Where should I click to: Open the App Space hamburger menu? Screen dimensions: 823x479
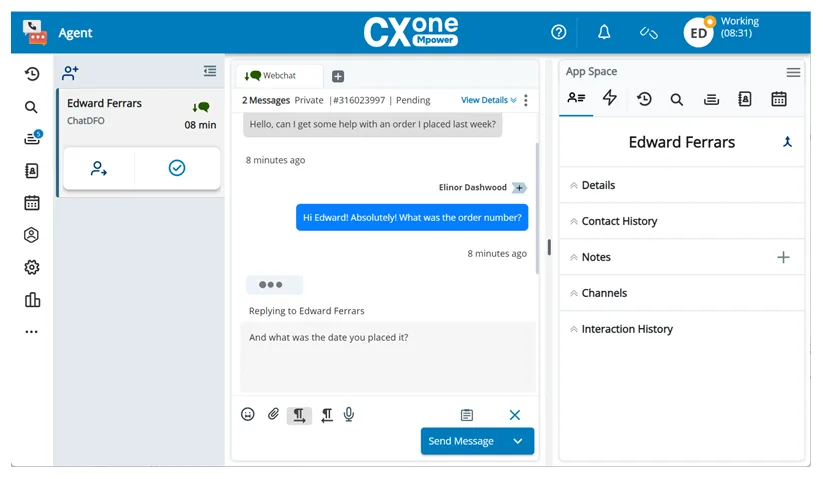tap(793, 72)
